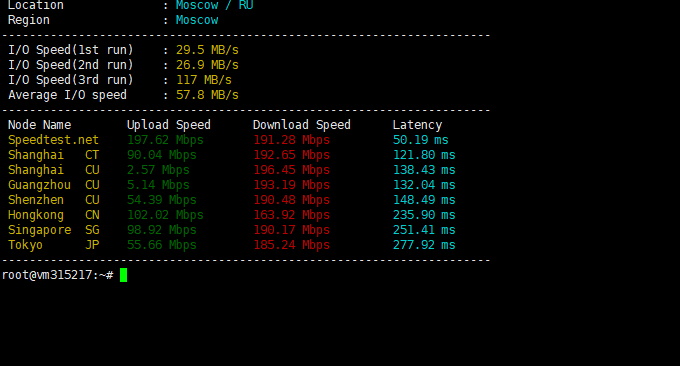This screenshot has height=366, width=680.
Task: Click the "Guangzhou CU" node name
Action: (x=53, y=185)
